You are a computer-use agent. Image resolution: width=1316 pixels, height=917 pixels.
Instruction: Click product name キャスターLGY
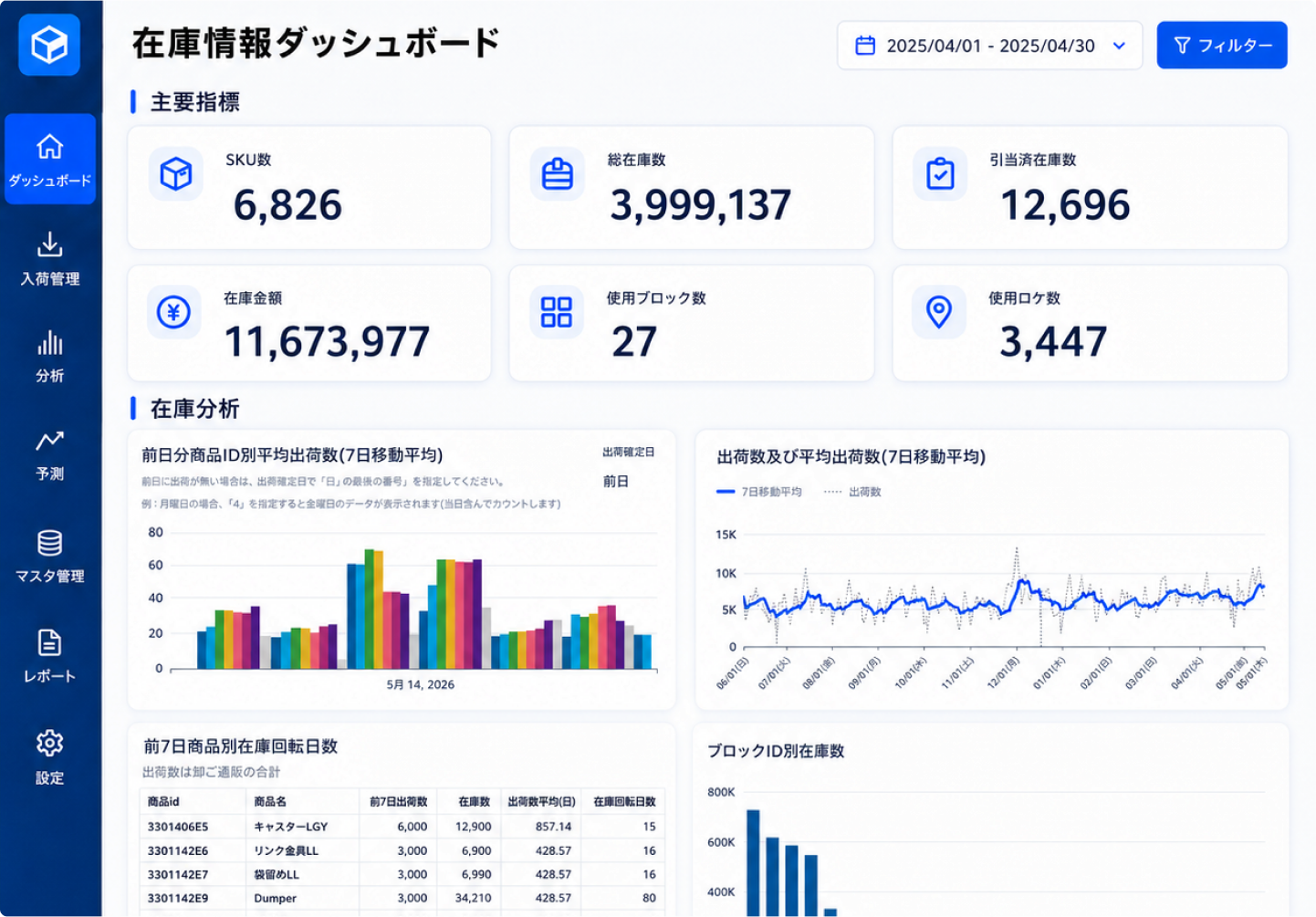(291, 827)
